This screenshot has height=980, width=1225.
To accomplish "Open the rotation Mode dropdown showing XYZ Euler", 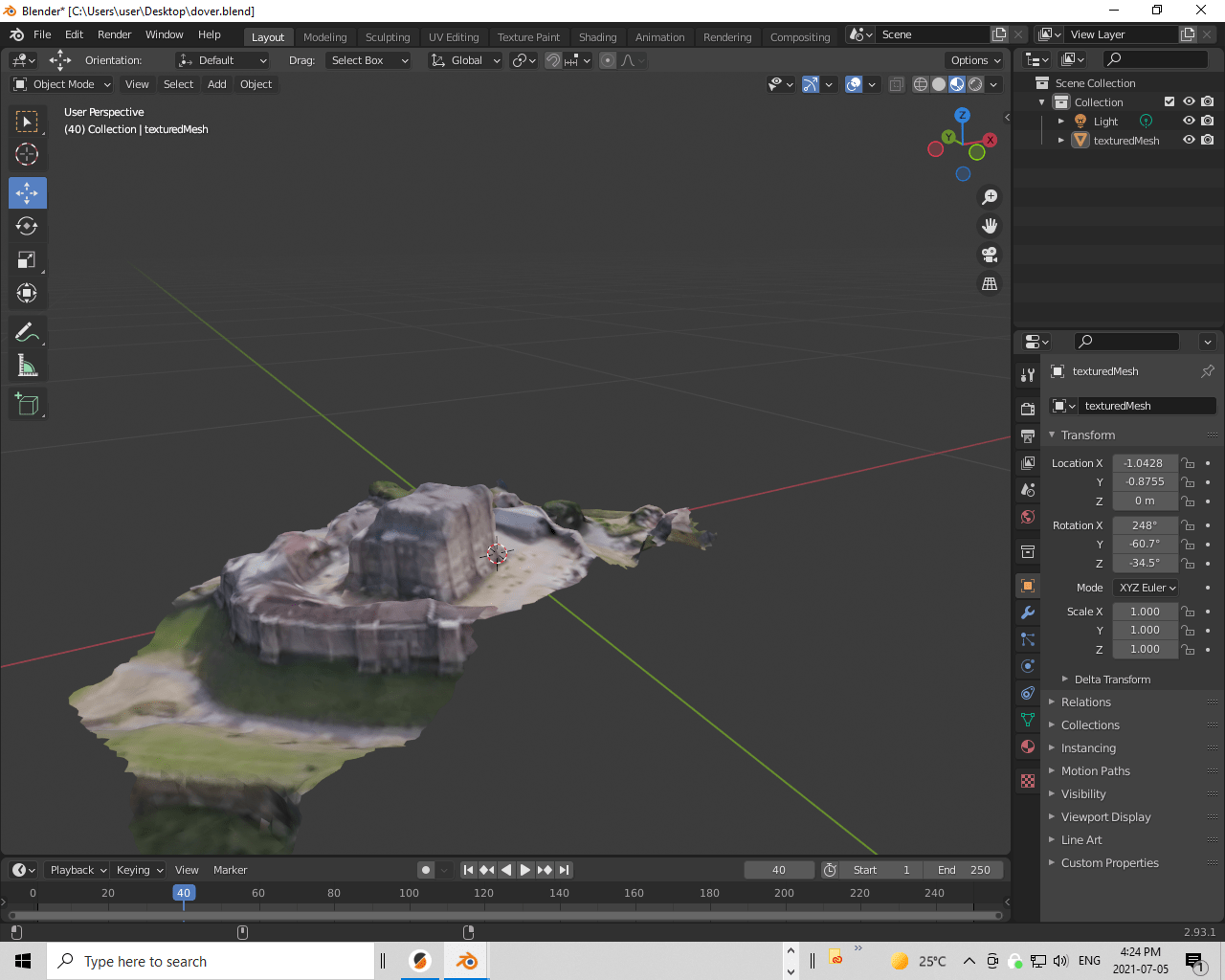I will 1146,587.
